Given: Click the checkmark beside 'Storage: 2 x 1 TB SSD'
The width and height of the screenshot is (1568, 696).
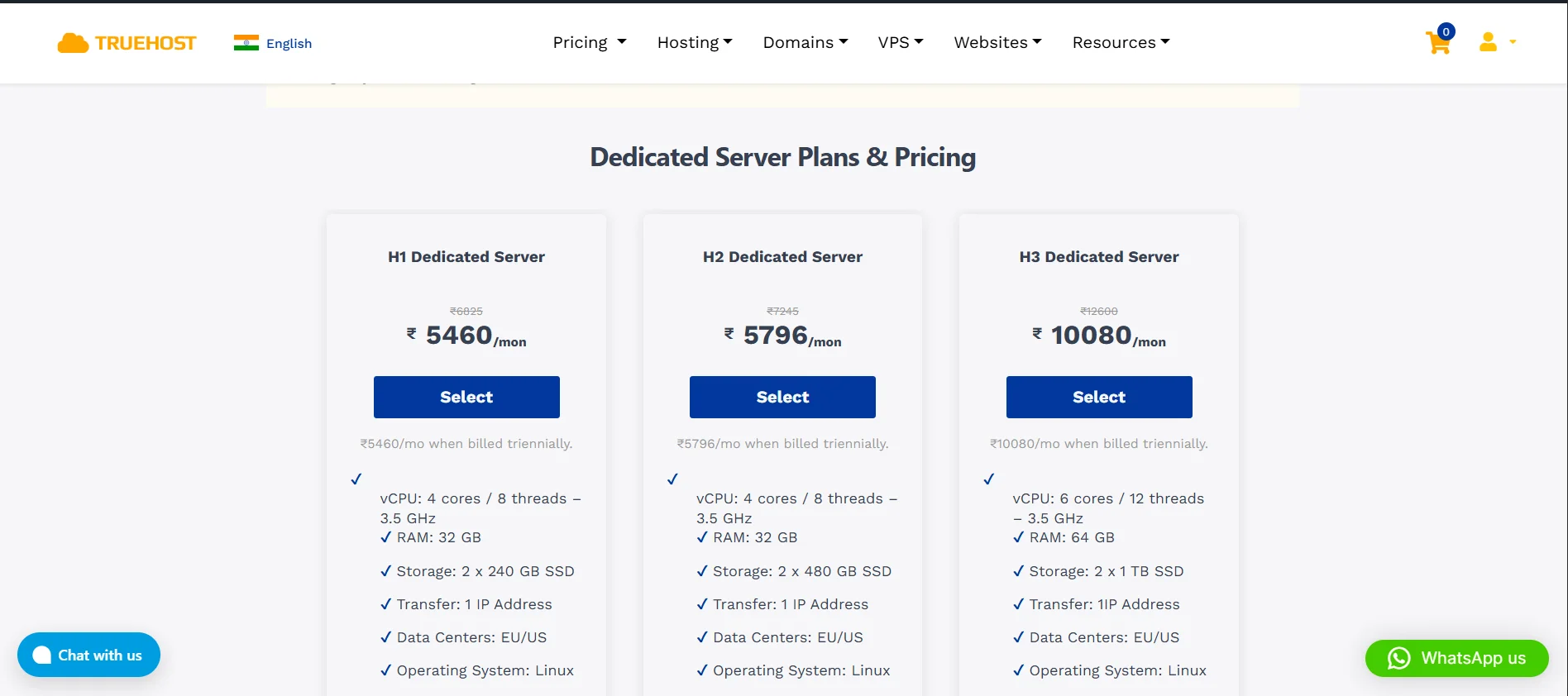Looking at the screenshot, I should point(1018,571).
